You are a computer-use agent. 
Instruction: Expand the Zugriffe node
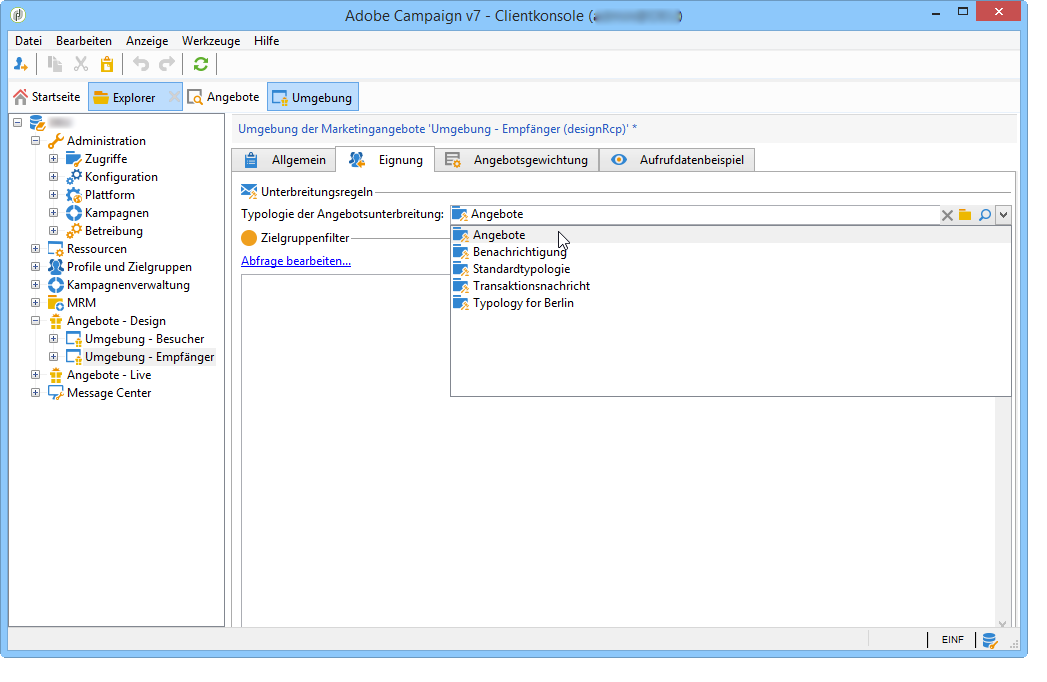click(53, 159)
